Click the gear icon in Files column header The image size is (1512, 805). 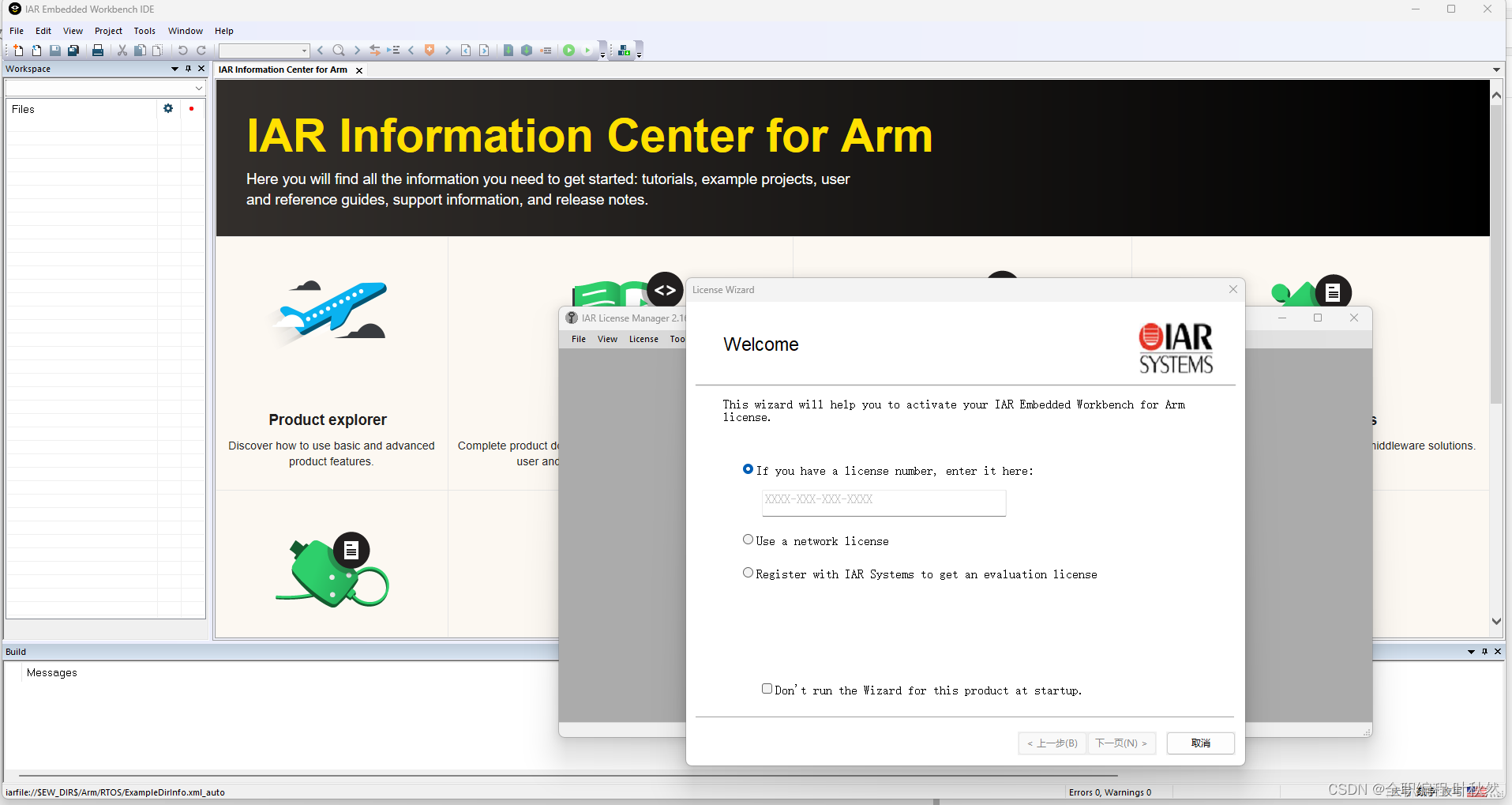pyautogui.click(x=168, y=109)
